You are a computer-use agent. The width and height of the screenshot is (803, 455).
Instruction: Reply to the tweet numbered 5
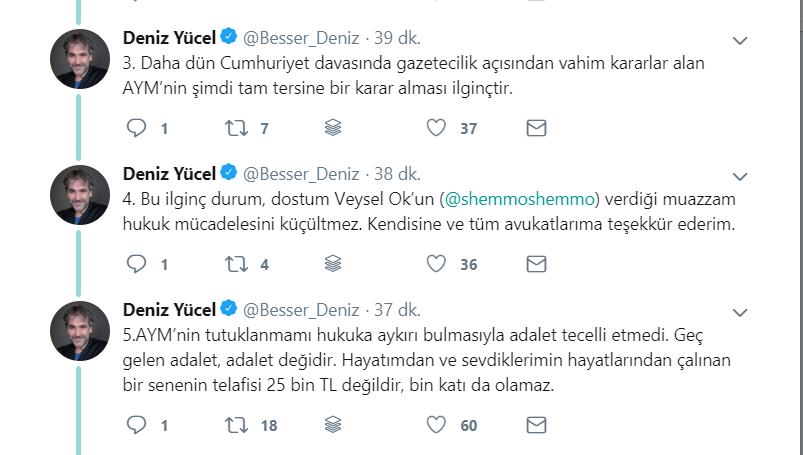tap(137, 425)
